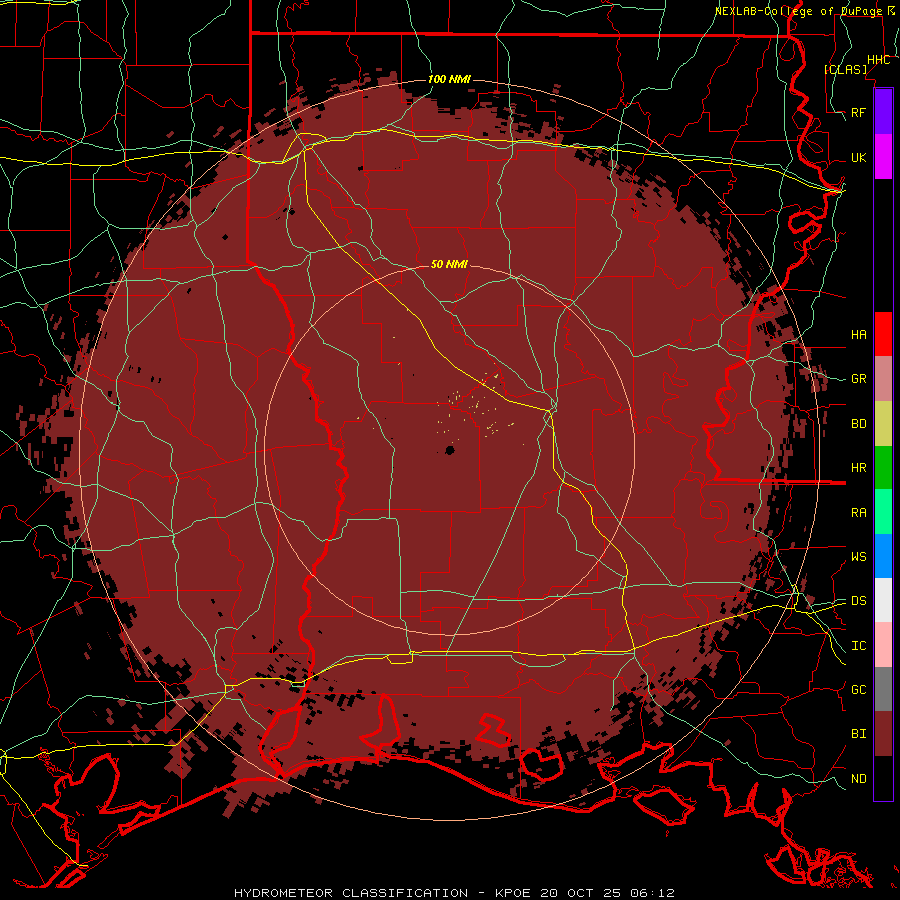Click the yellow BD legend swatch

[x=883, y=424]
